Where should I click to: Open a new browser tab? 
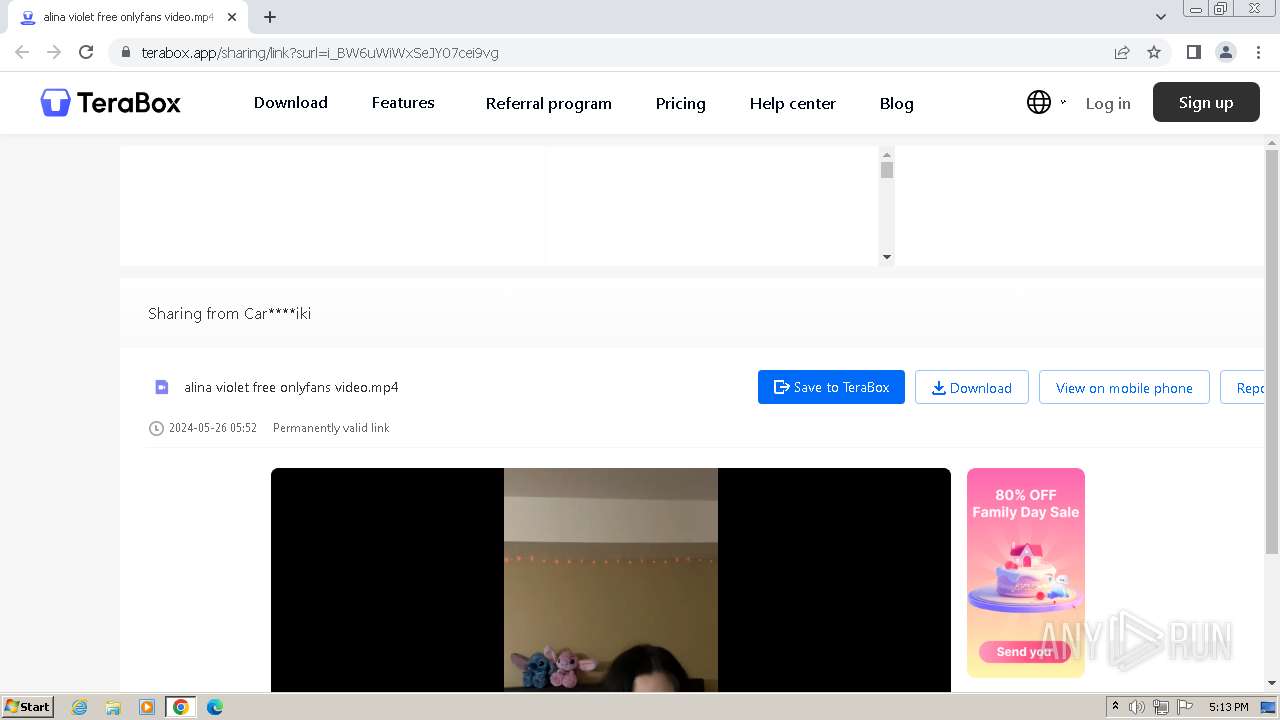(270, 17)
